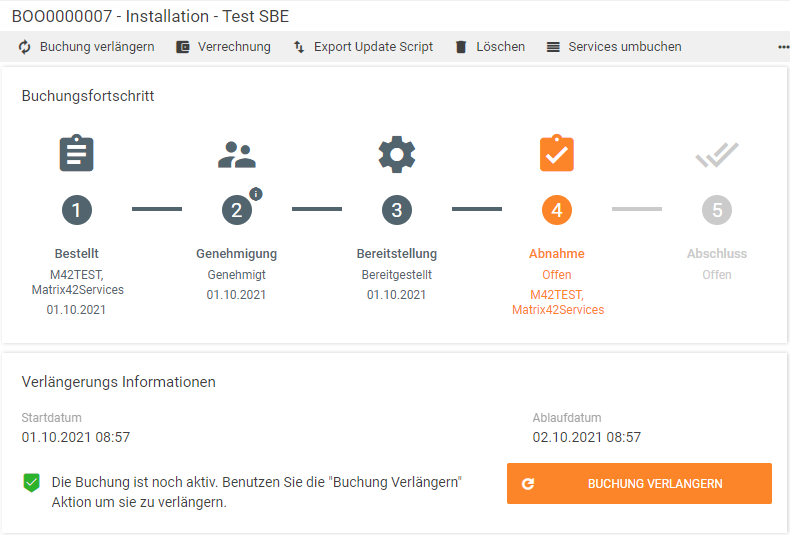
Task: Open the info badge on step 2
Action: (256, 194)
